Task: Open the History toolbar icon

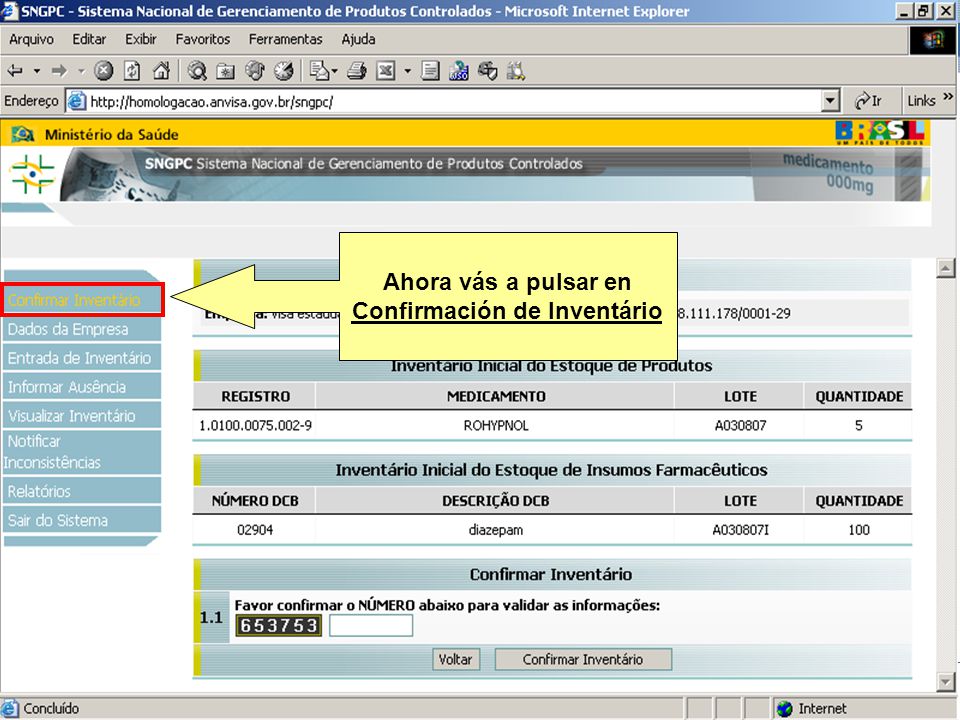Action: tap(283, 71)
